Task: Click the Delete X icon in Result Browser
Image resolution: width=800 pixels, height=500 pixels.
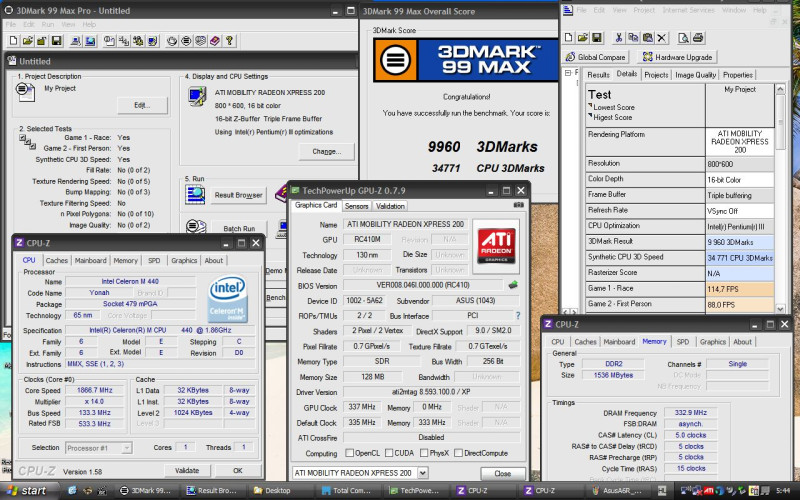Action: [x=662, y=37]
